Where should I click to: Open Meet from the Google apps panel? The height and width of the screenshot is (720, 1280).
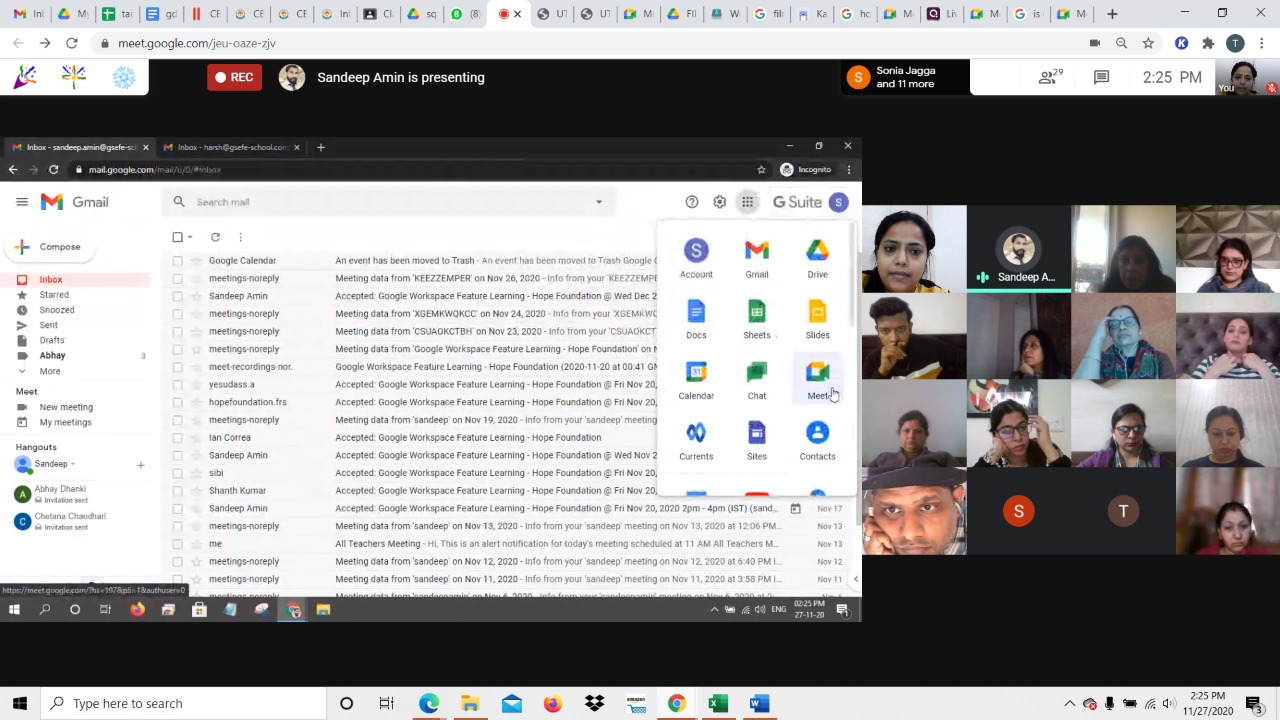(817, 380)
